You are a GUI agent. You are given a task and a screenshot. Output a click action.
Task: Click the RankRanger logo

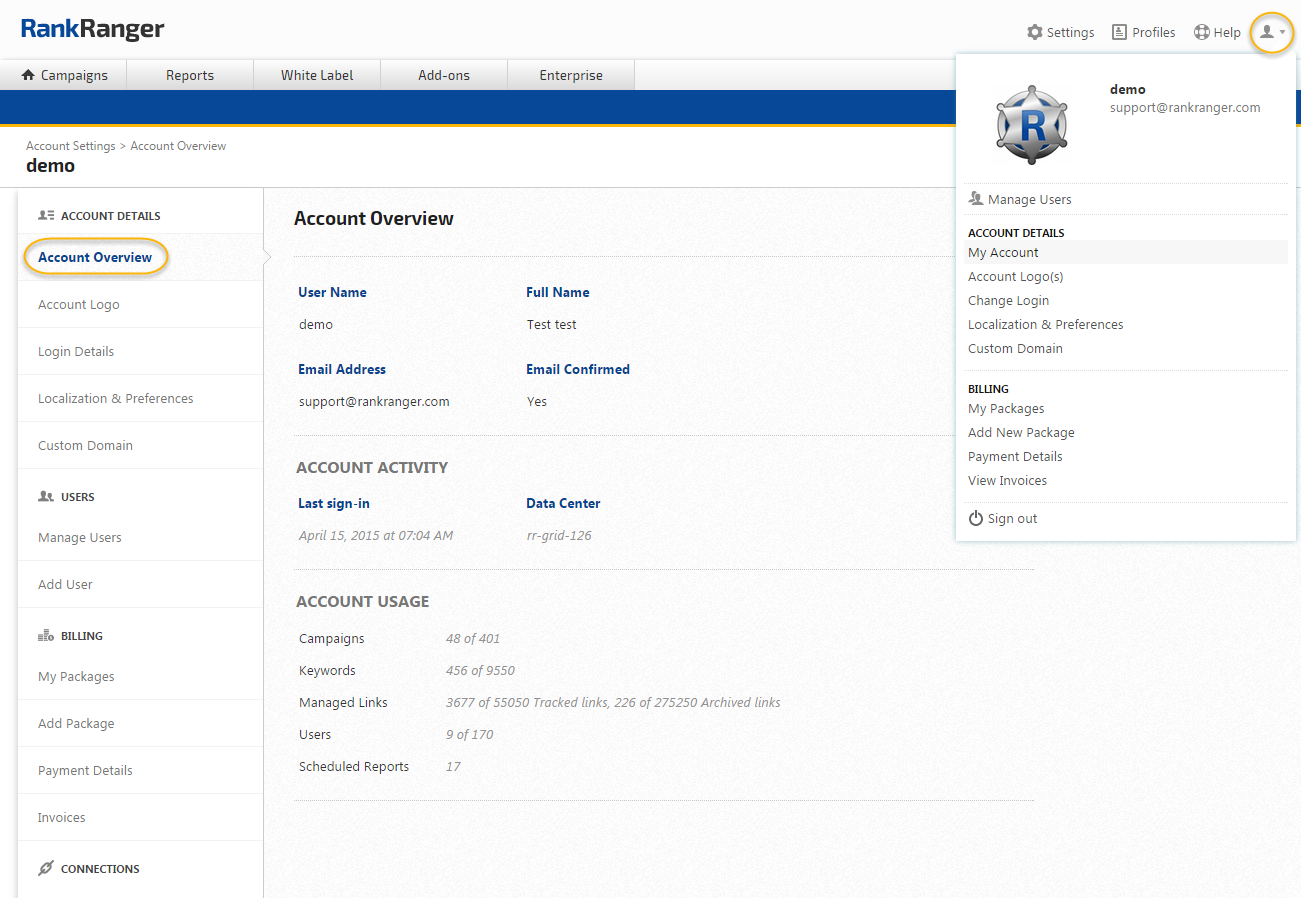point(92,29)
